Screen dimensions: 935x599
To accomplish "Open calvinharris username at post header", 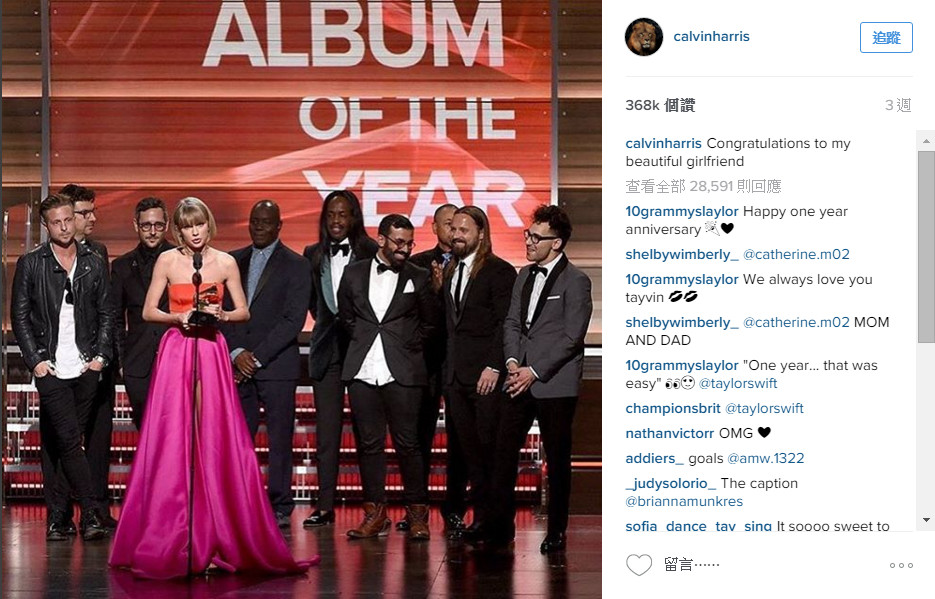I will pos(711,36).
